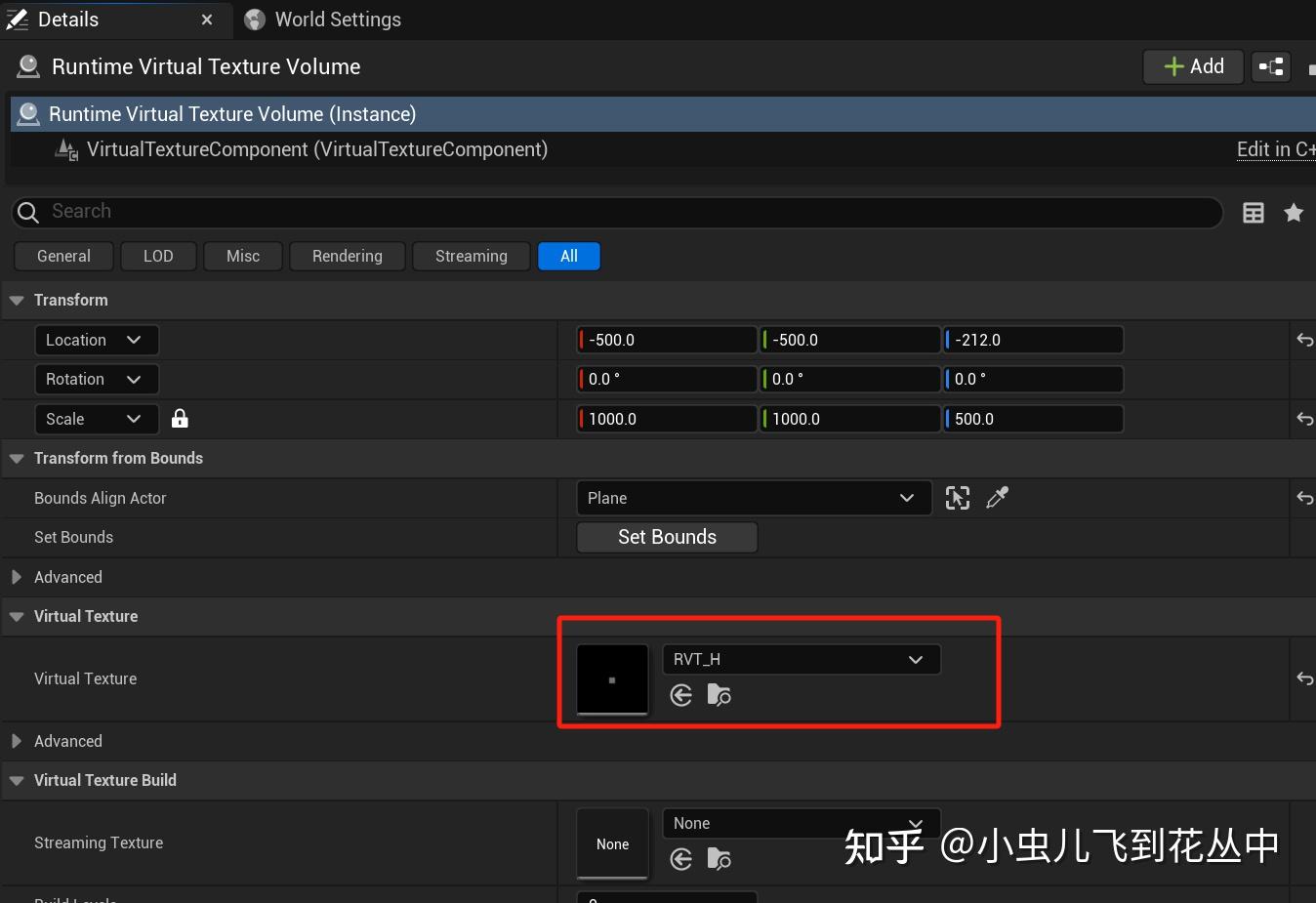Use selected asset arrow for Streaming Texture
Screen dimensions: 1316x903
point(681,859)
